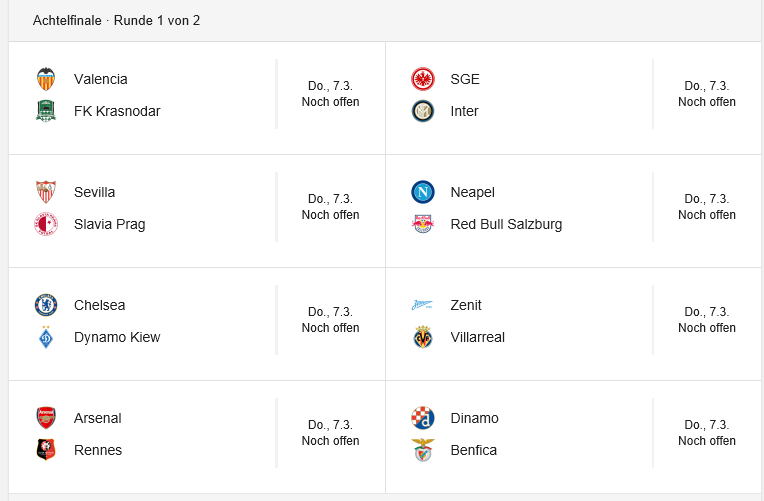This screenshot has width=764, height=501.
Task: Click the Arsenal cannon crest
Action: (x=46, y=418)
